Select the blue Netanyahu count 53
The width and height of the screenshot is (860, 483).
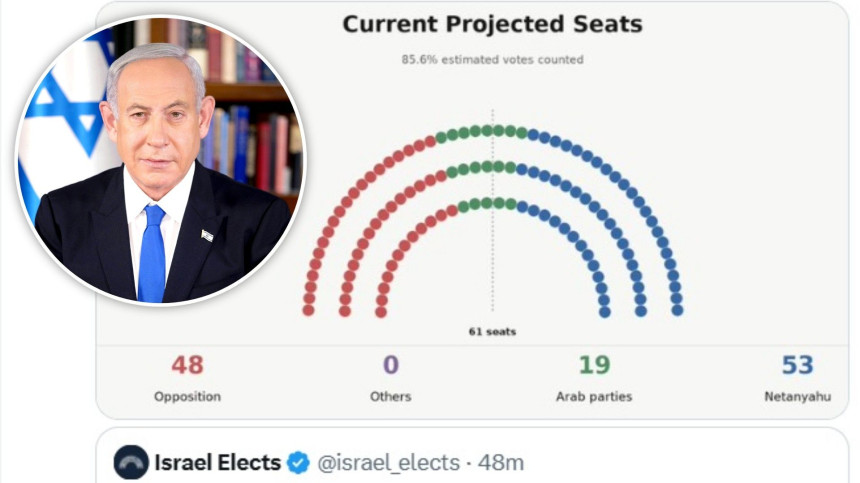click(x=797, y=365)
